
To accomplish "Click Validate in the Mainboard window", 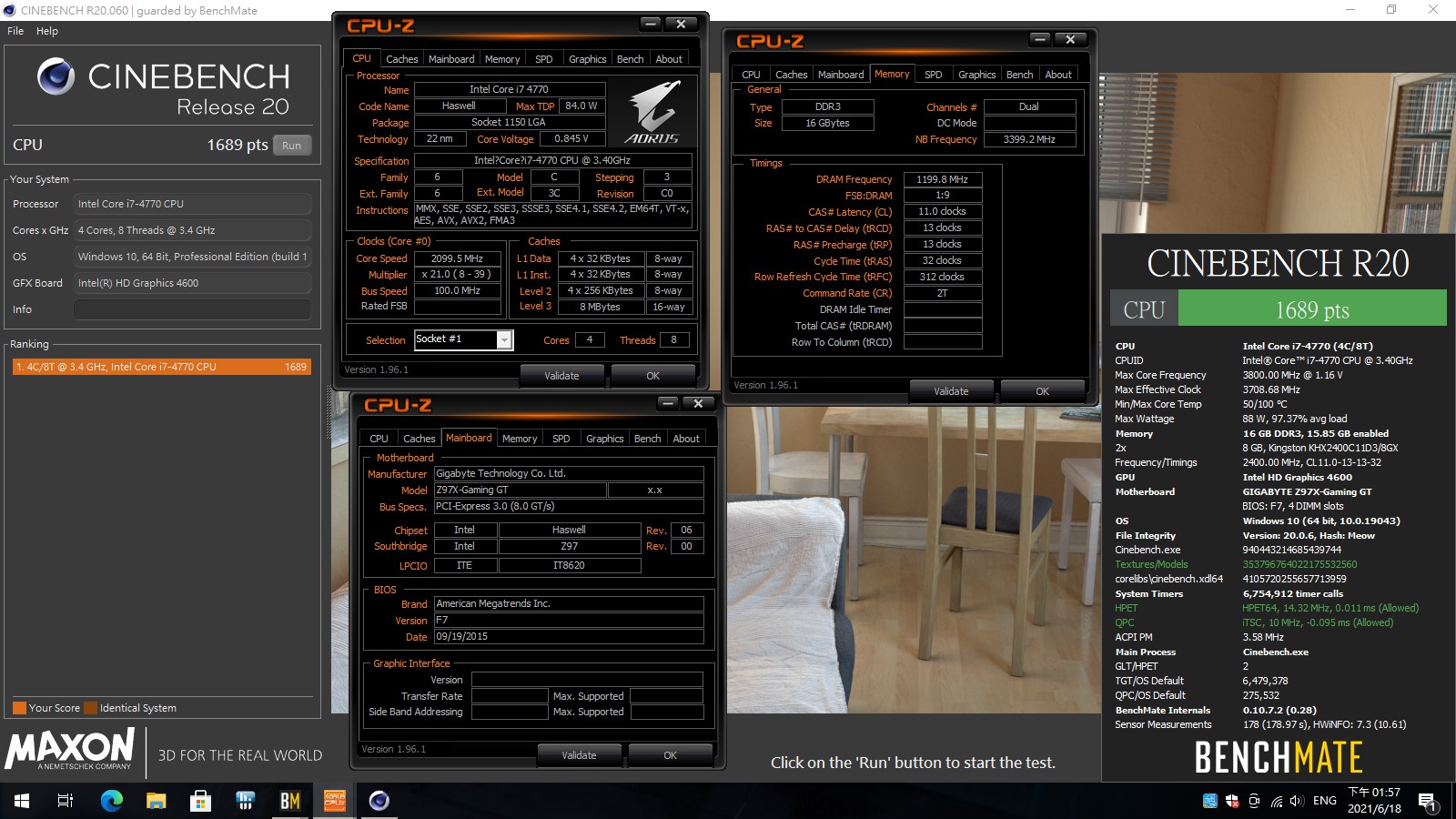I will pyautogui.click(x=579, y=755).
